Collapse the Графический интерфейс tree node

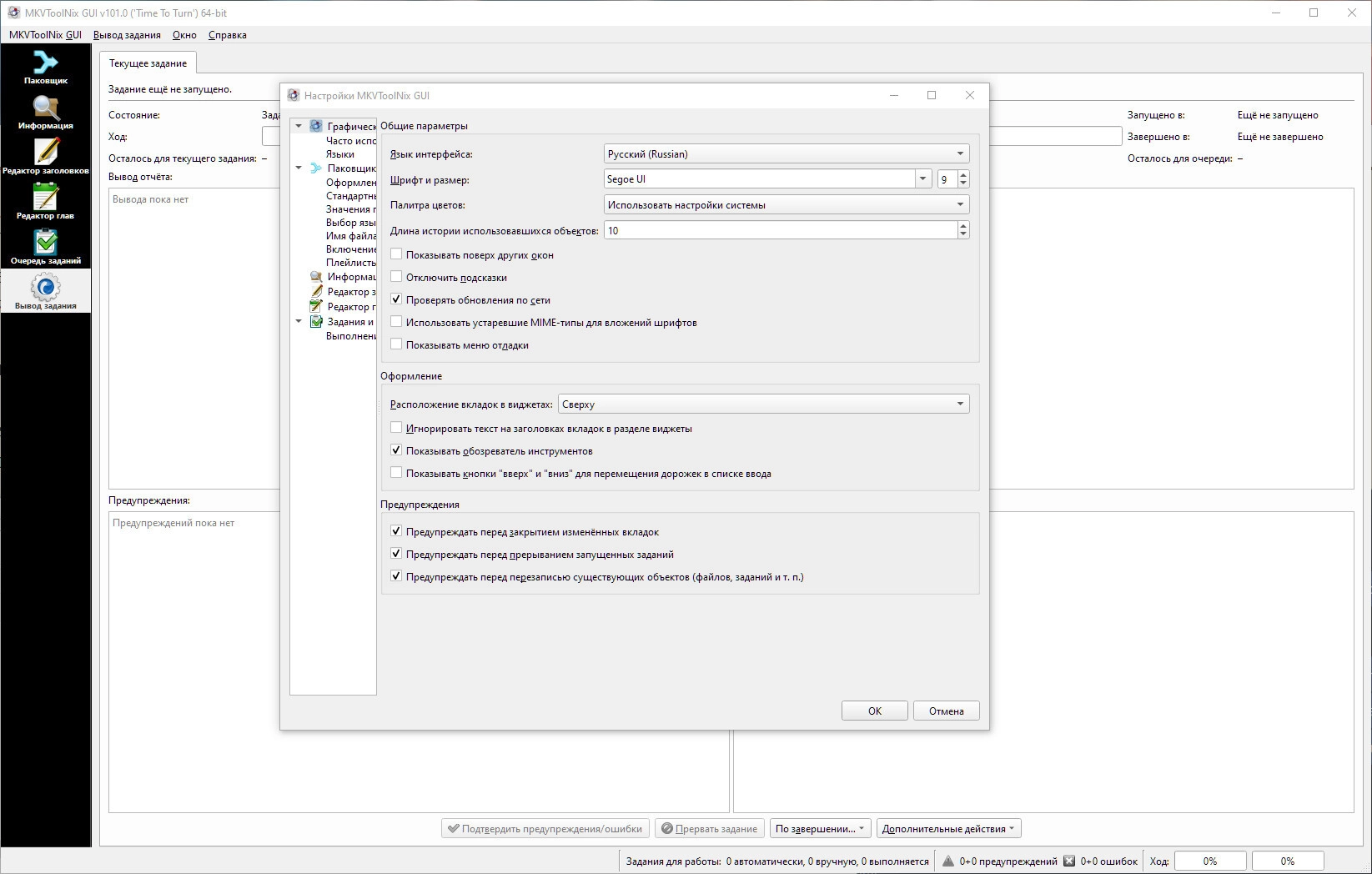pos(299,126)
